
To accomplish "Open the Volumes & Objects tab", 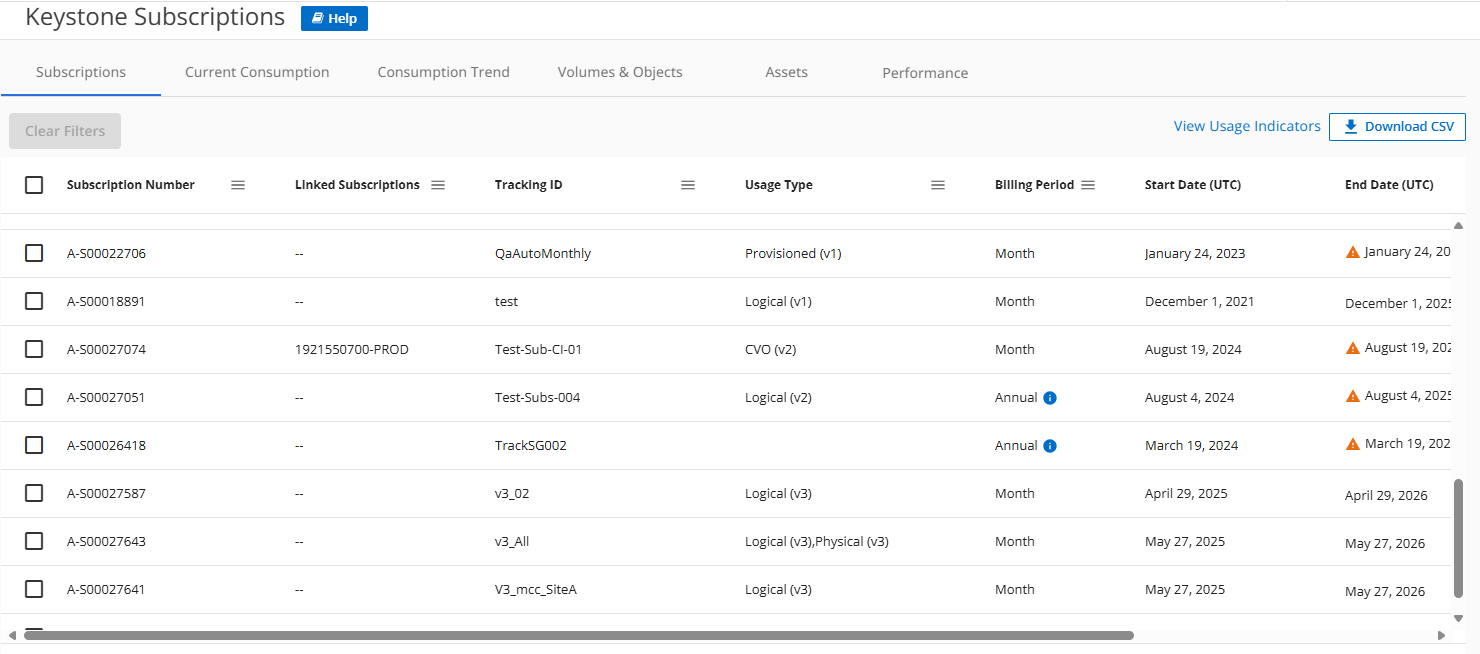I will [620, 72].
